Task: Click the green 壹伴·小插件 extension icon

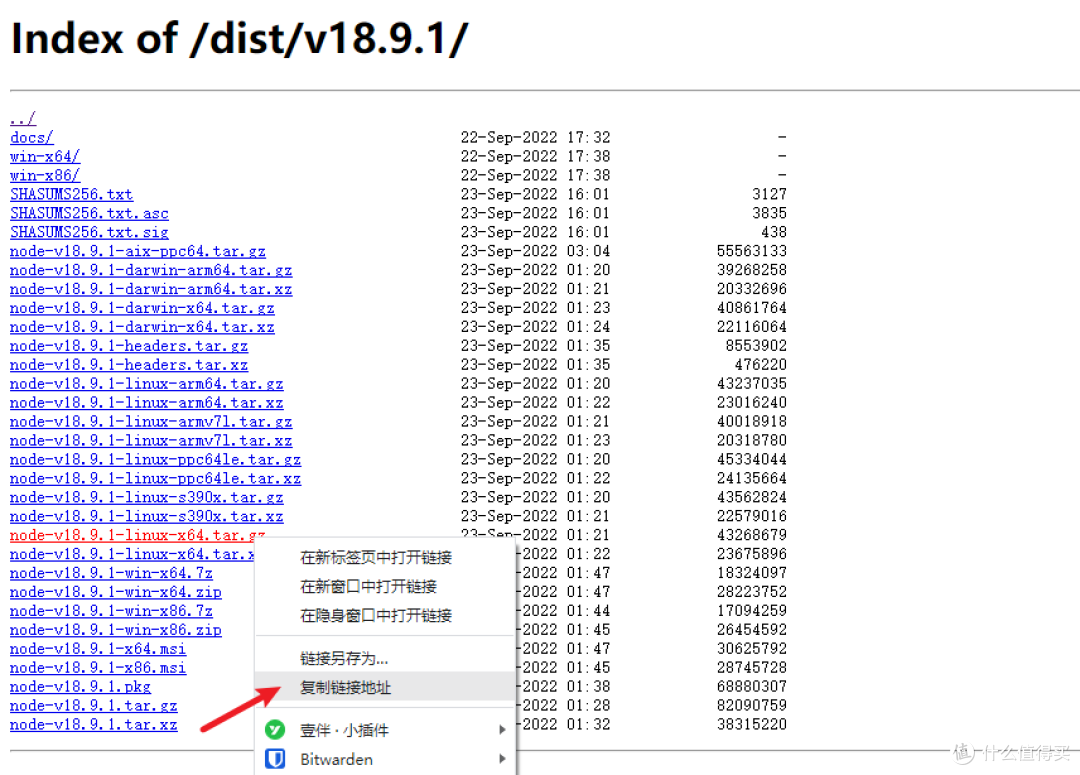Action: click(x=275, y=730)
